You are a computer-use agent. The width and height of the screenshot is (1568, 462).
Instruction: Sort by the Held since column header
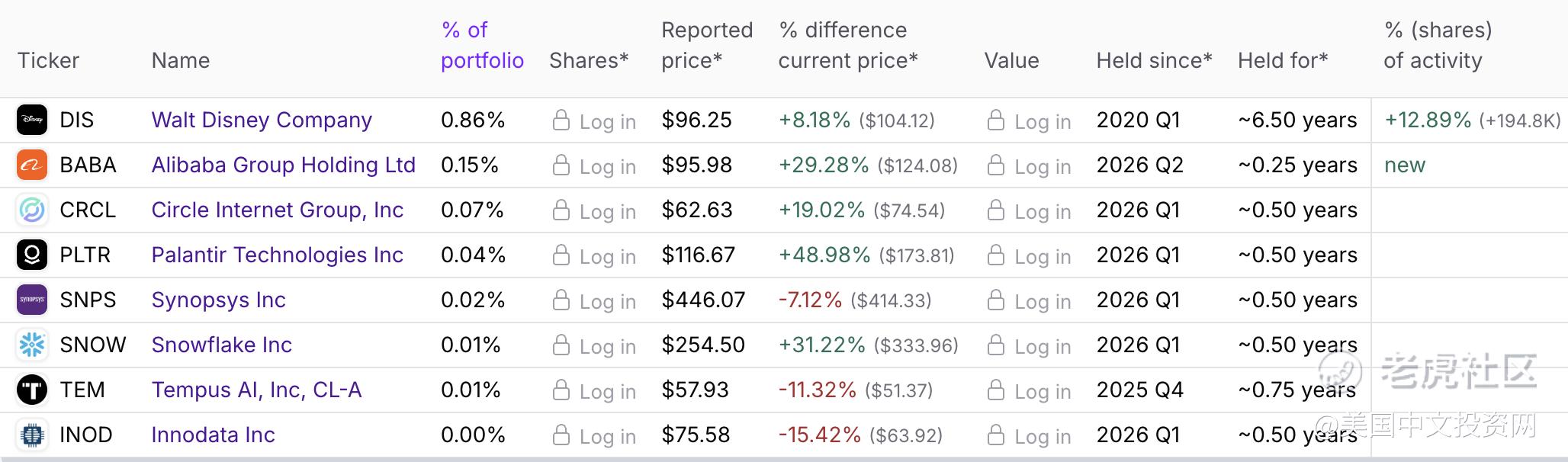point(1154,60)
